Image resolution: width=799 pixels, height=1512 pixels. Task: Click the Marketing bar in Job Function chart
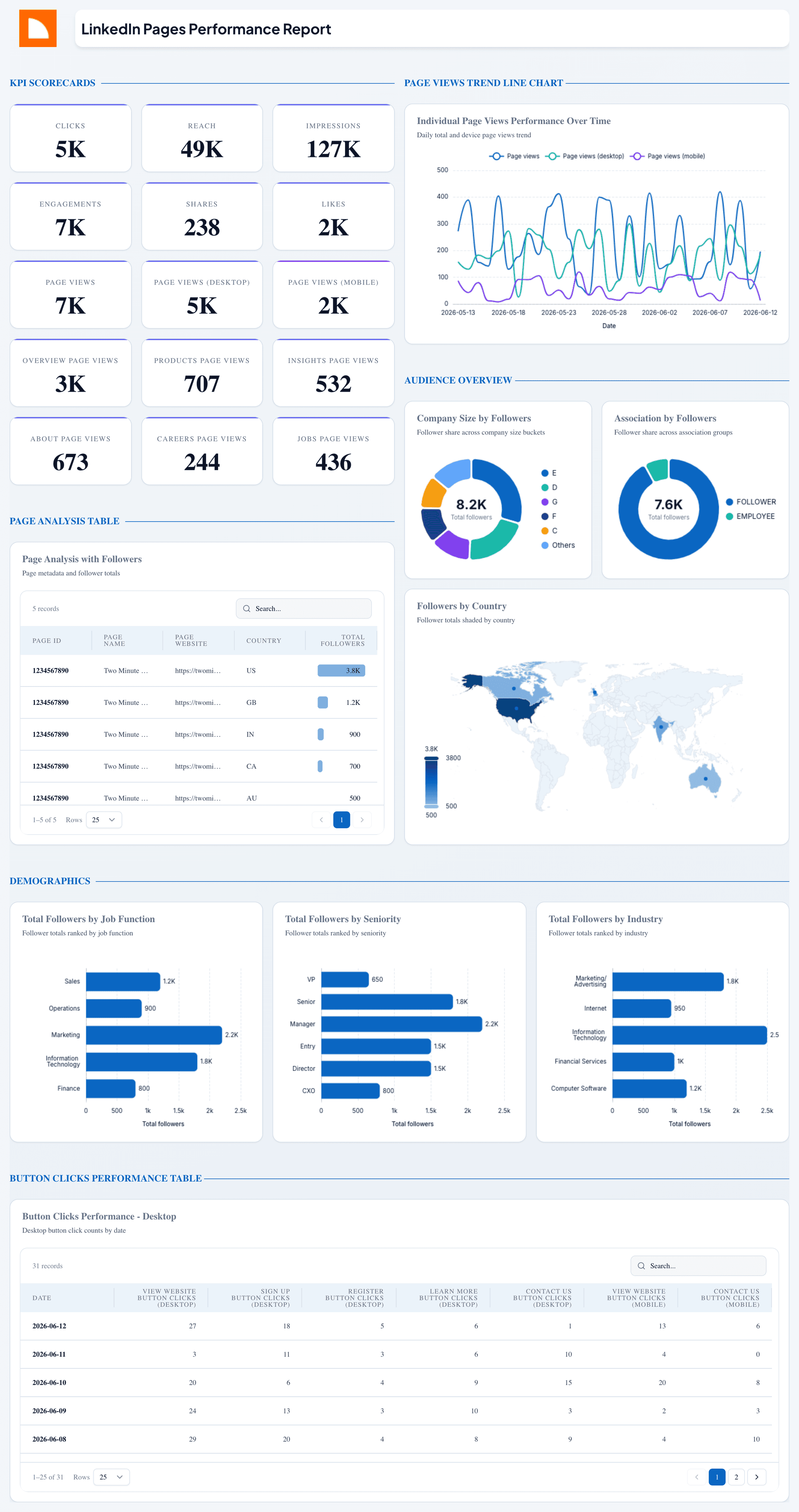(x=154, y=1035)
